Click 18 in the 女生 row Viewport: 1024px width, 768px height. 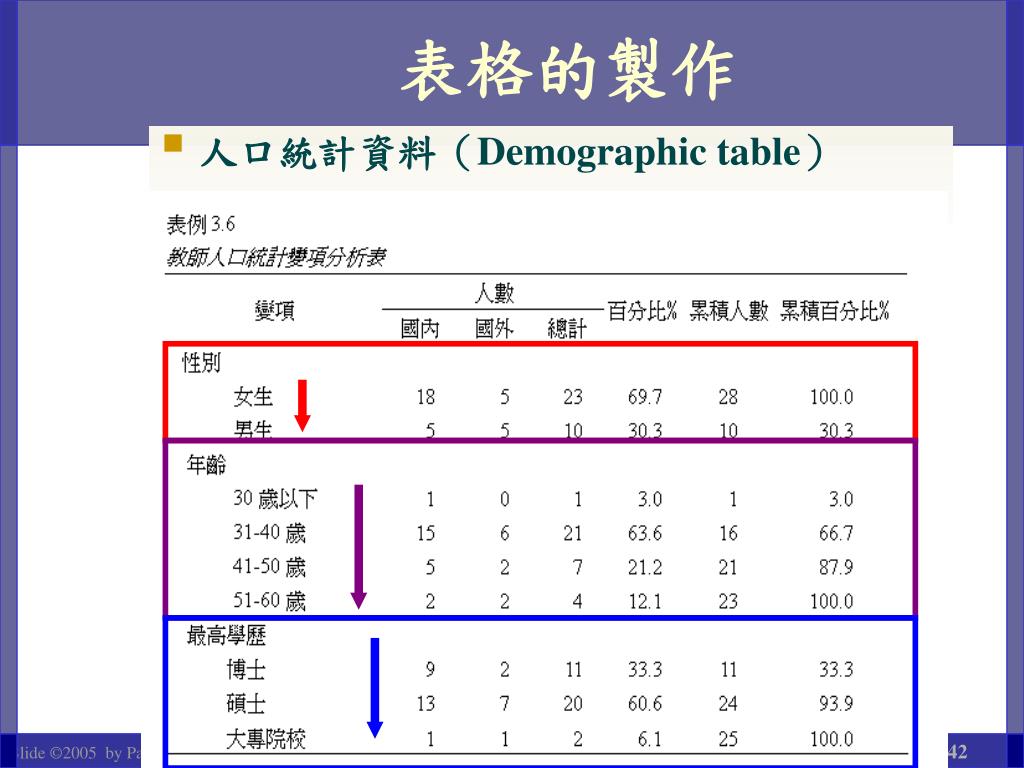point(426,397)
